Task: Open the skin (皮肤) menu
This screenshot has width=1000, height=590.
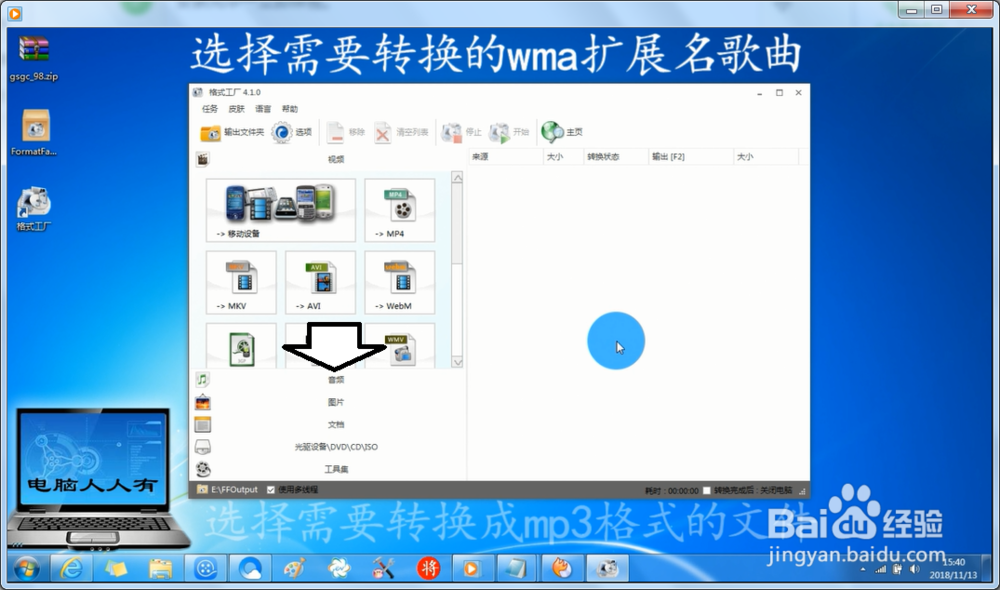Action: coord(237,109)
